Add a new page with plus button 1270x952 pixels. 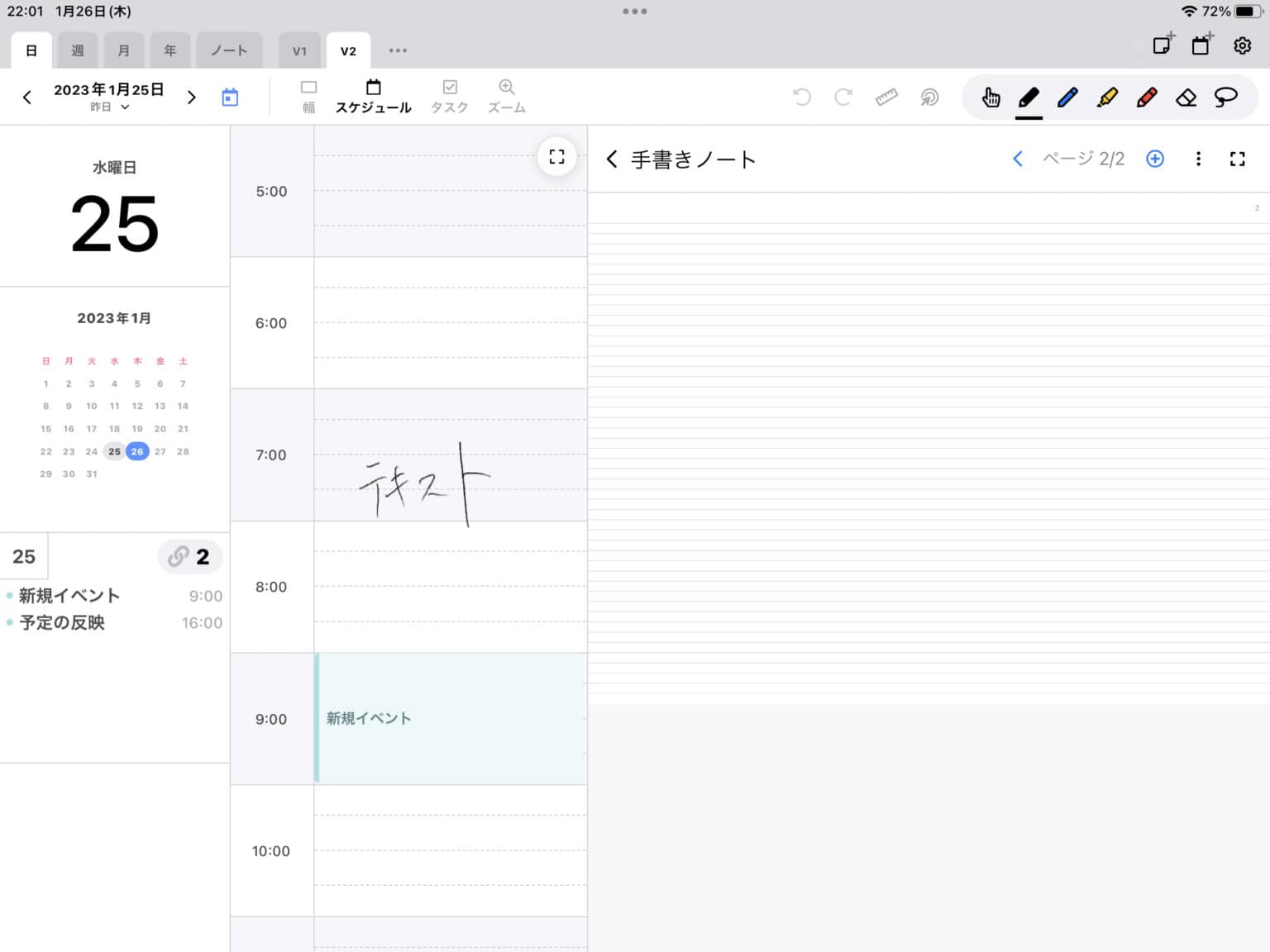click(x=1154, y=159)
